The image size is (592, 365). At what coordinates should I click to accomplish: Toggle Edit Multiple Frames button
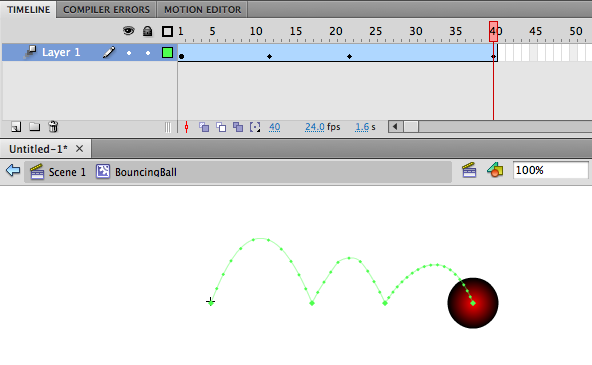point(238,127)
